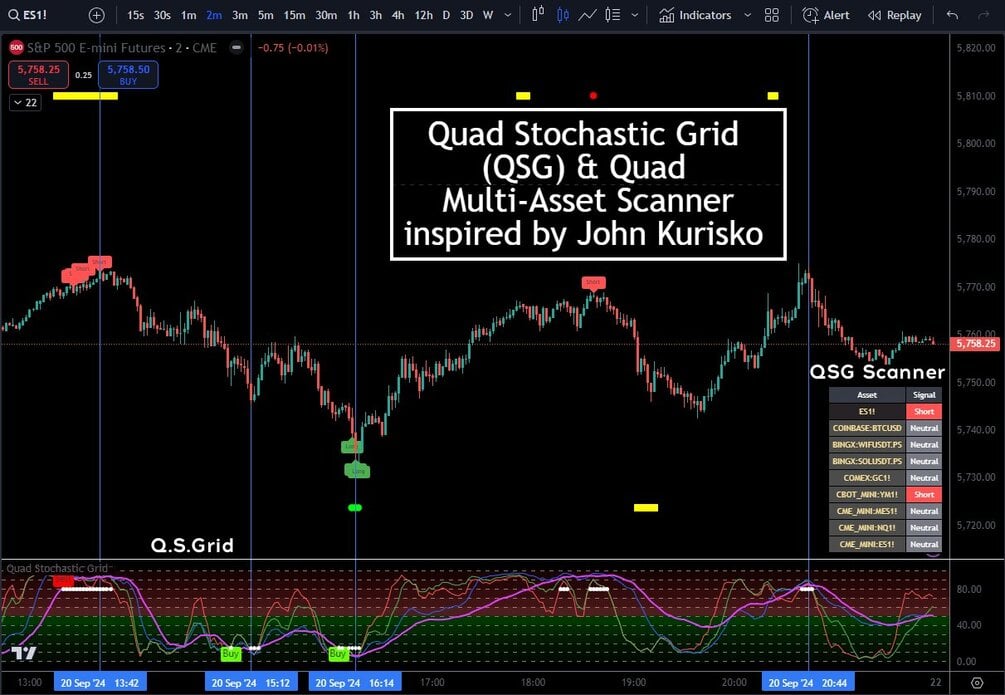Image resolution: width=1005 pixels, height=695 pixels.
Task: Select the 30s timeframe
Action: point(162,15)
